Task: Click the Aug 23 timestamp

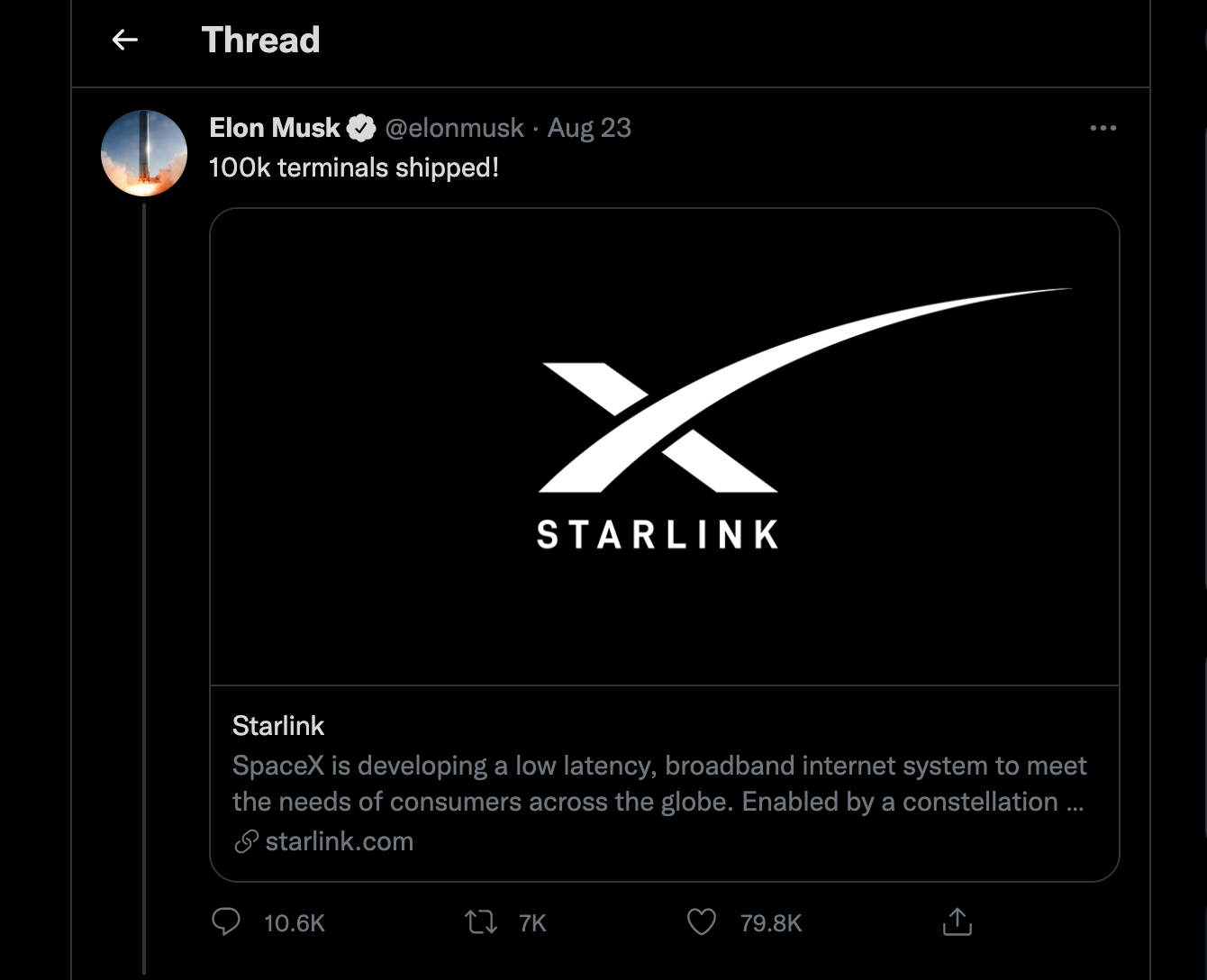Action: 589,128
